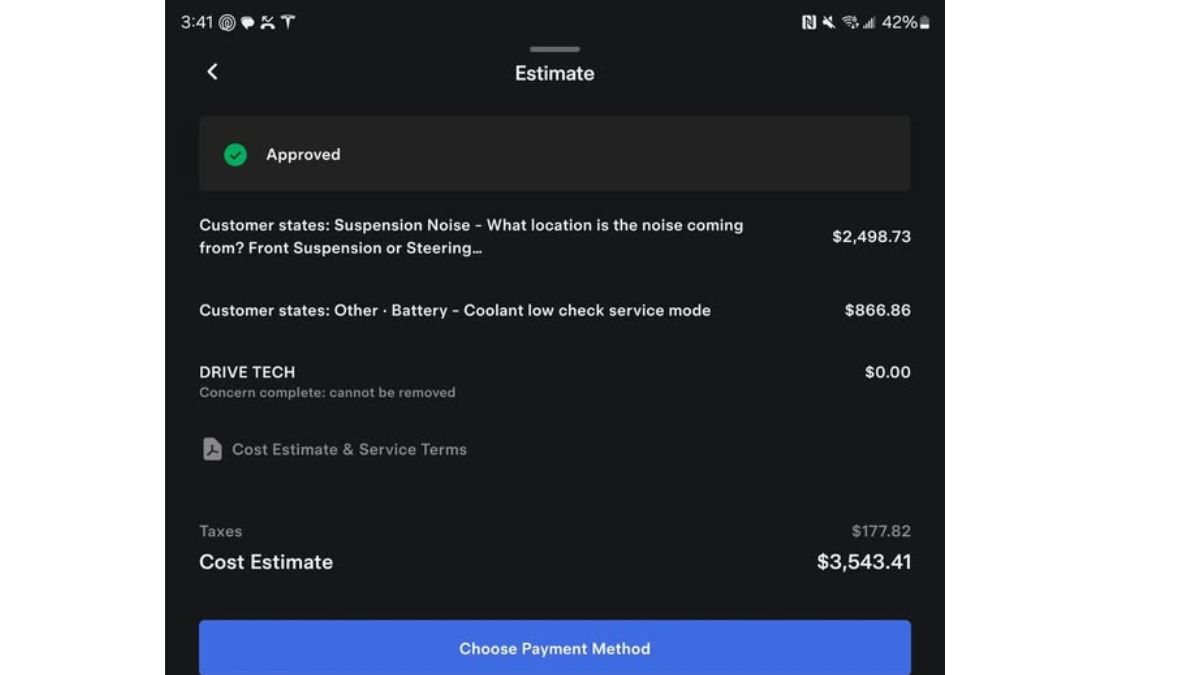
Task: Tap the back chevron to exit Estimate
Action: (212, 72)
